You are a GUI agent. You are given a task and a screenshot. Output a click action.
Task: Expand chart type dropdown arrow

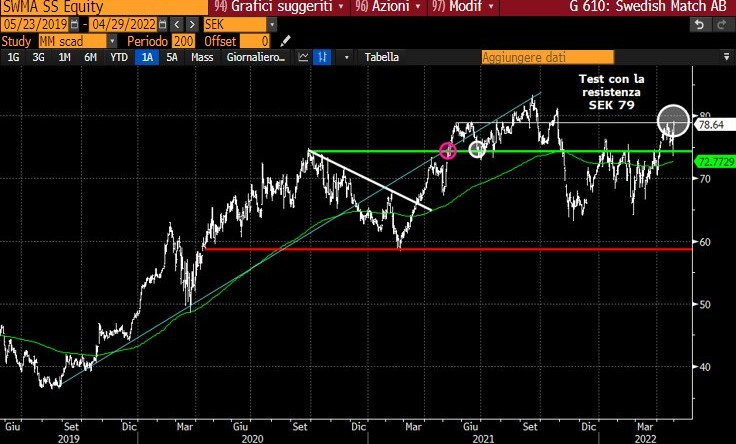point(346,57)
